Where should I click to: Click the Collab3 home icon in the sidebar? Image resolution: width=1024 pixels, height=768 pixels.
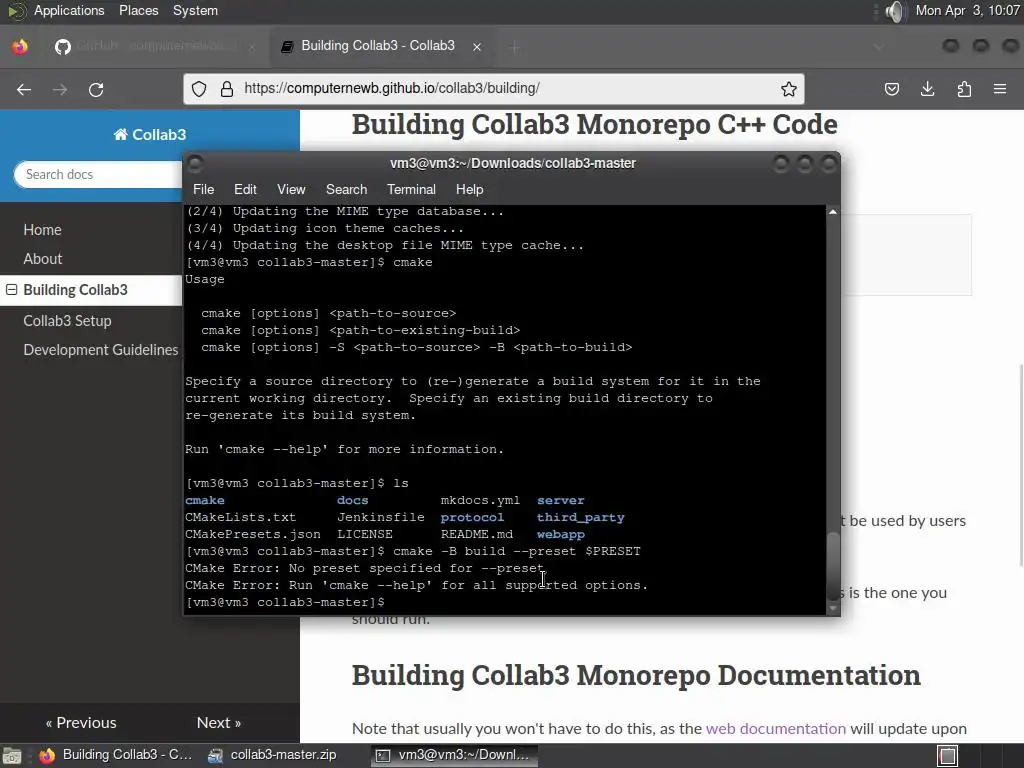[x=120, y=135]
